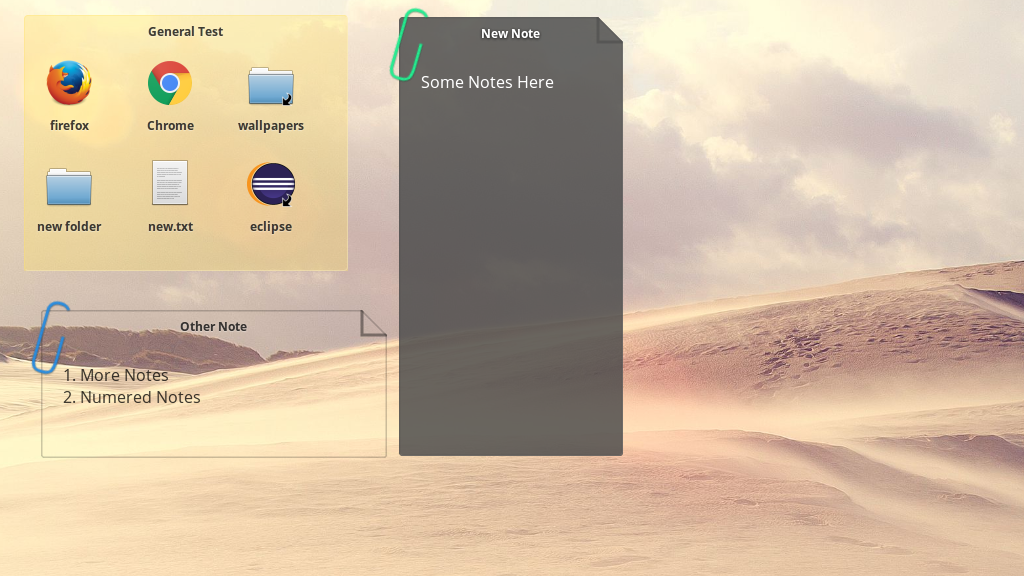Place cursor in 'Some Notes Here' text
This screenshot has width=1024, height=576.
click(x=487, y=82)
